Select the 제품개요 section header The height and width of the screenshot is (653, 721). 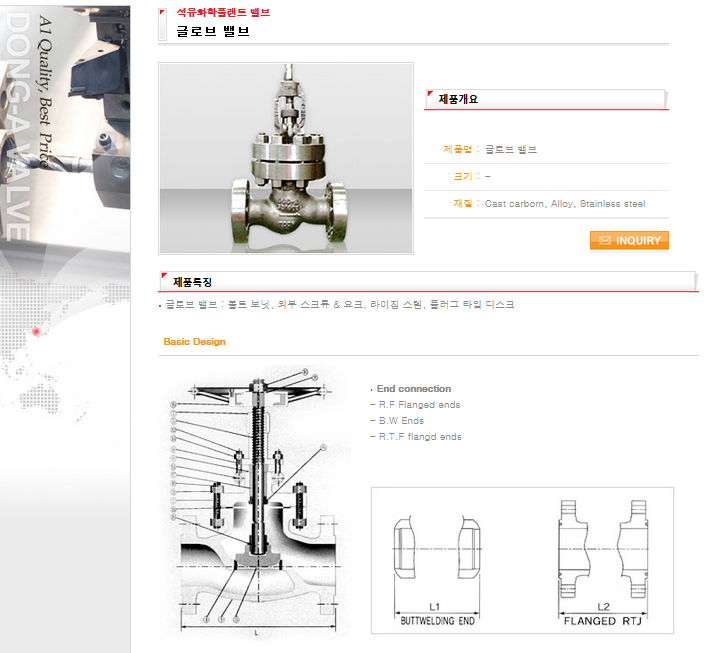click(x=546, y=99)
